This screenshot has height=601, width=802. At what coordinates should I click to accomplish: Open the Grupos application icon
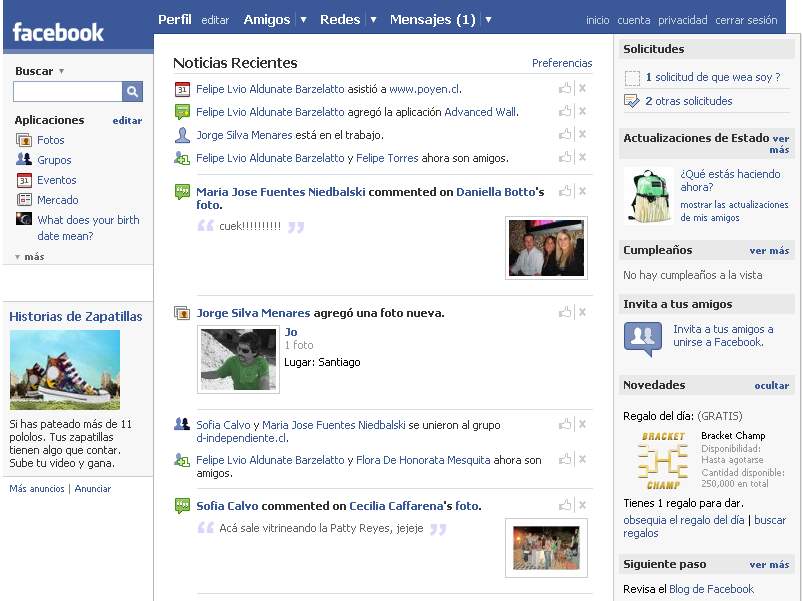tap(24, 159)
